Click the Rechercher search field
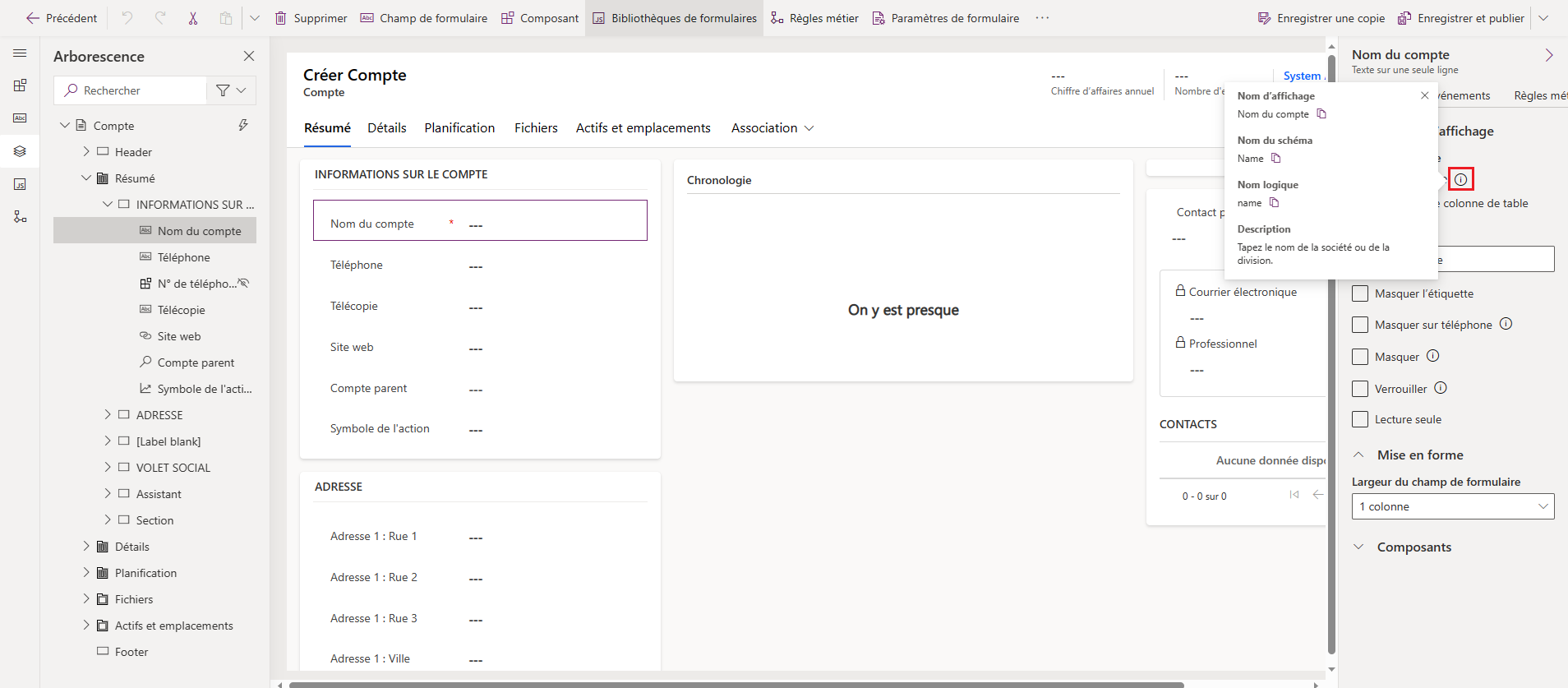This screenshot has width=1568, height=688. (x=130, y=90)
